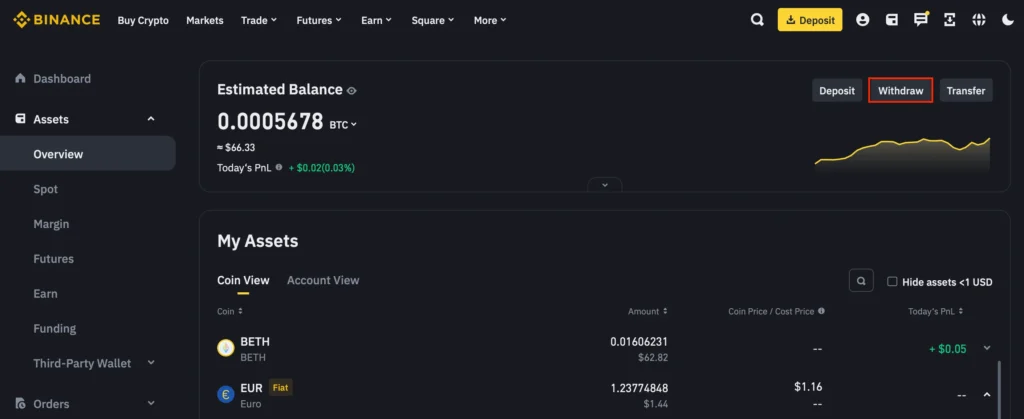Switch to Account View tab
This screenshot has height=419, width=1024.
[323, 281]
